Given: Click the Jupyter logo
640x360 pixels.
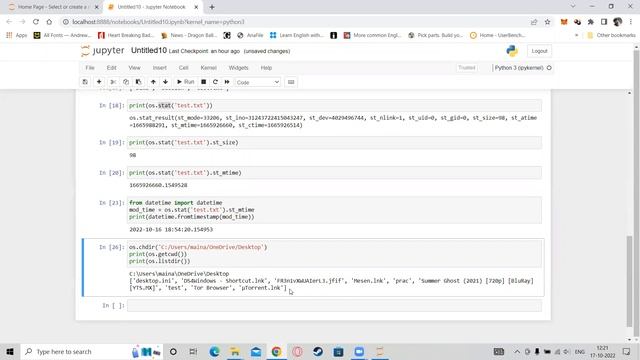Looking at the screenshot, I should [x=102, y=51].
